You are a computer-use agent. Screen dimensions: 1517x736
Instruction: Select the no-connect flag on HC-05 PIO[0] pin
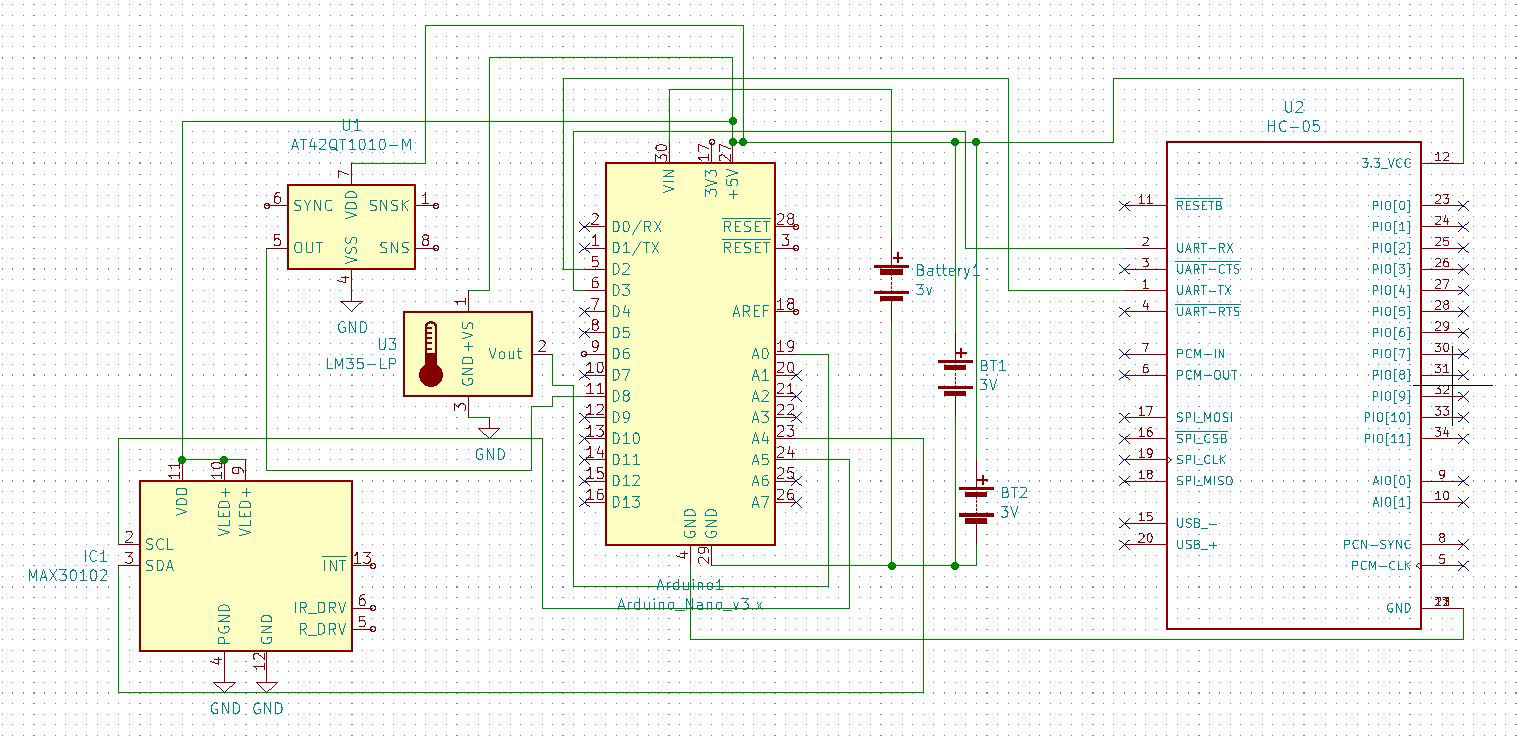point(1464,205)
